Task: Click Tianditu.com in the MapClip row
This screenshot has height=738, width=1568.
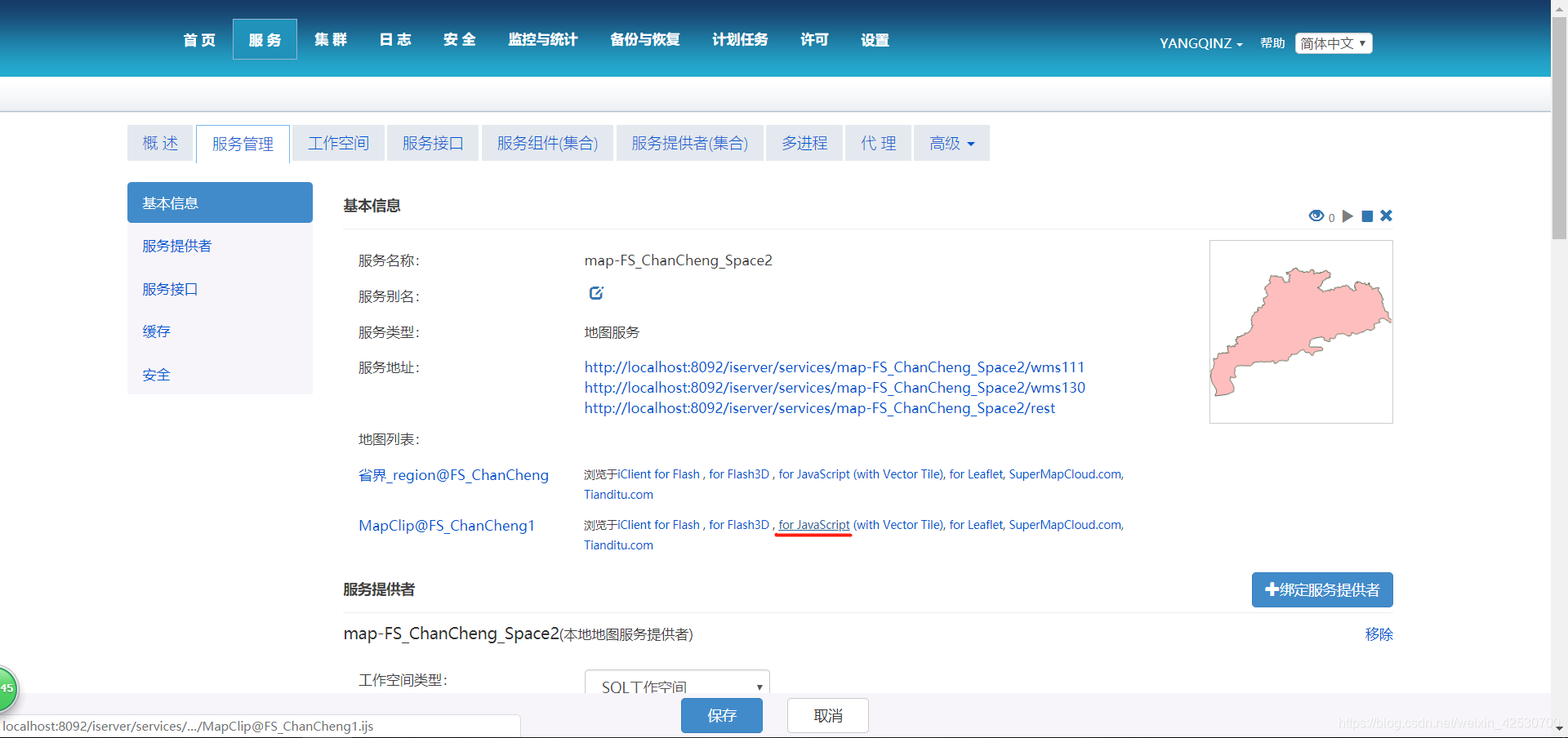Action: point(618,545)
